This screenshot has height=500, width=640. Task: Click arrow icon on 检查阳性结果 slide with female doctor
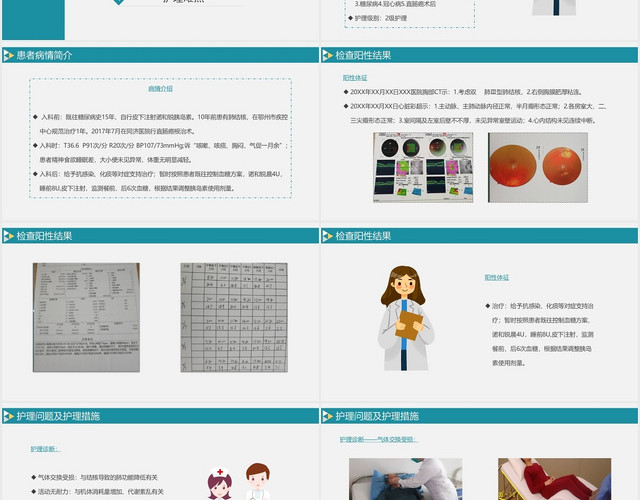pos(327,236)
